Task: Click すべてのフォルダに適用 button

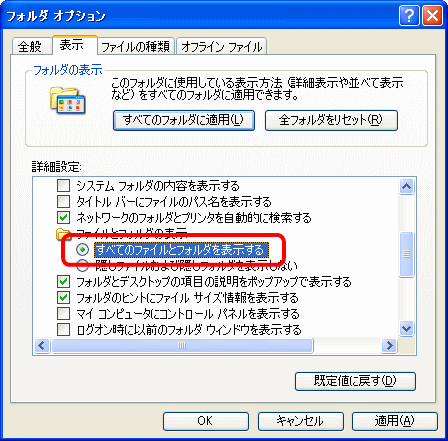Action: point(184,120)
